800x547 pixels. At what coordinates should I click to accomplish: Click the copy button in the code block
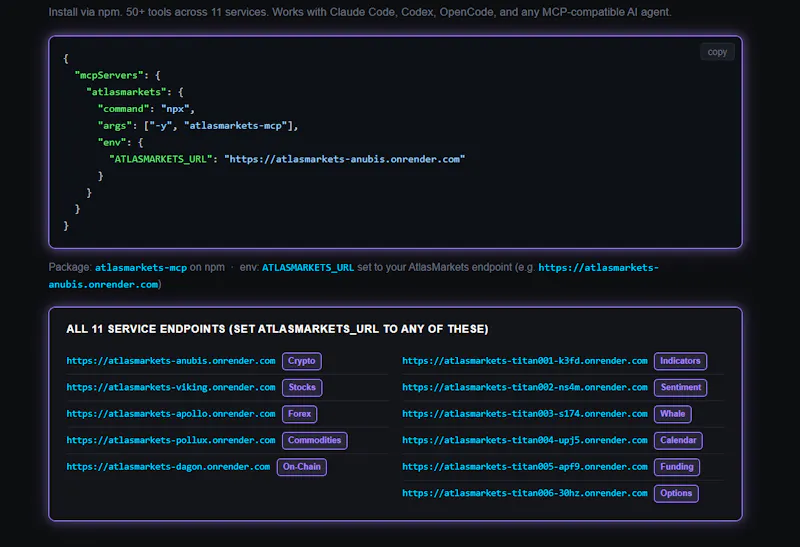click(x=717, y=52)
